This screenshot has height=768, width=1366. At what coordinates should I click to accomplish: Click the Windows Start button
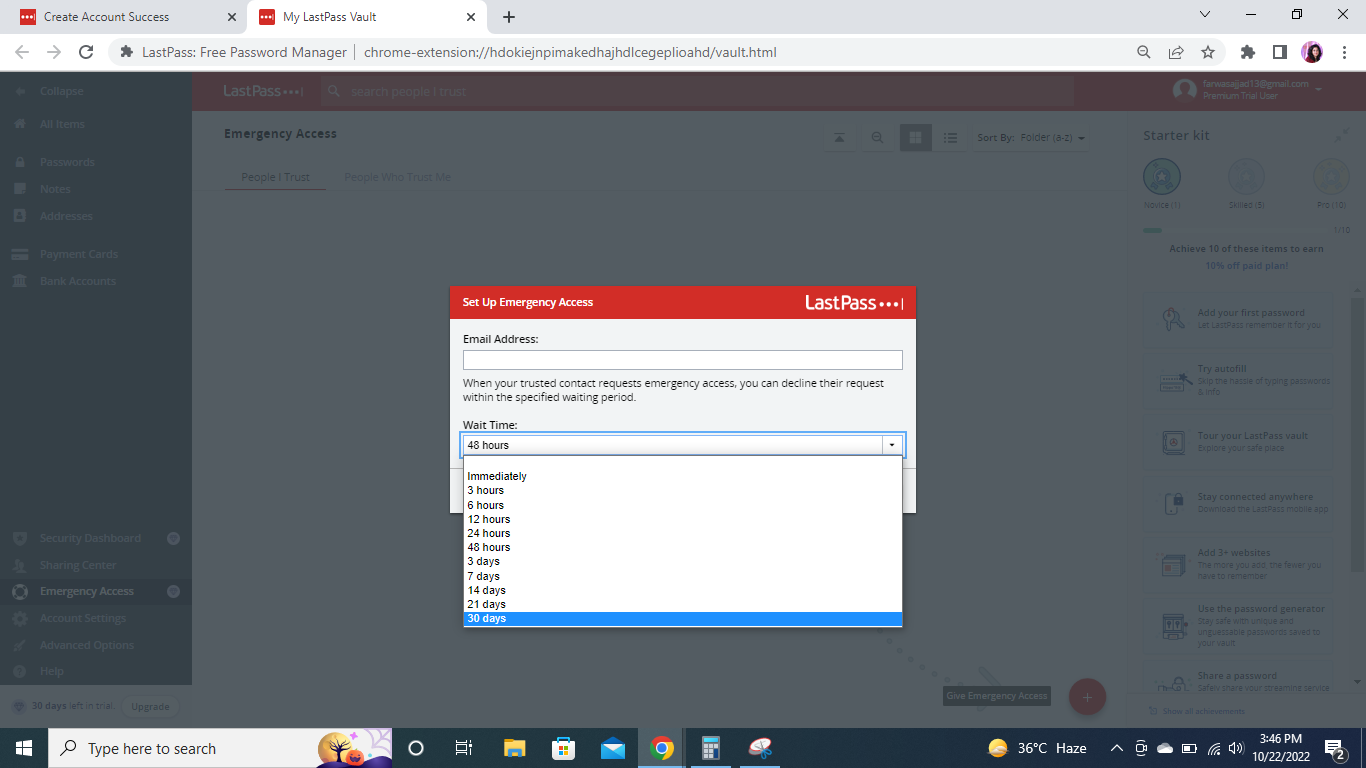24,748
